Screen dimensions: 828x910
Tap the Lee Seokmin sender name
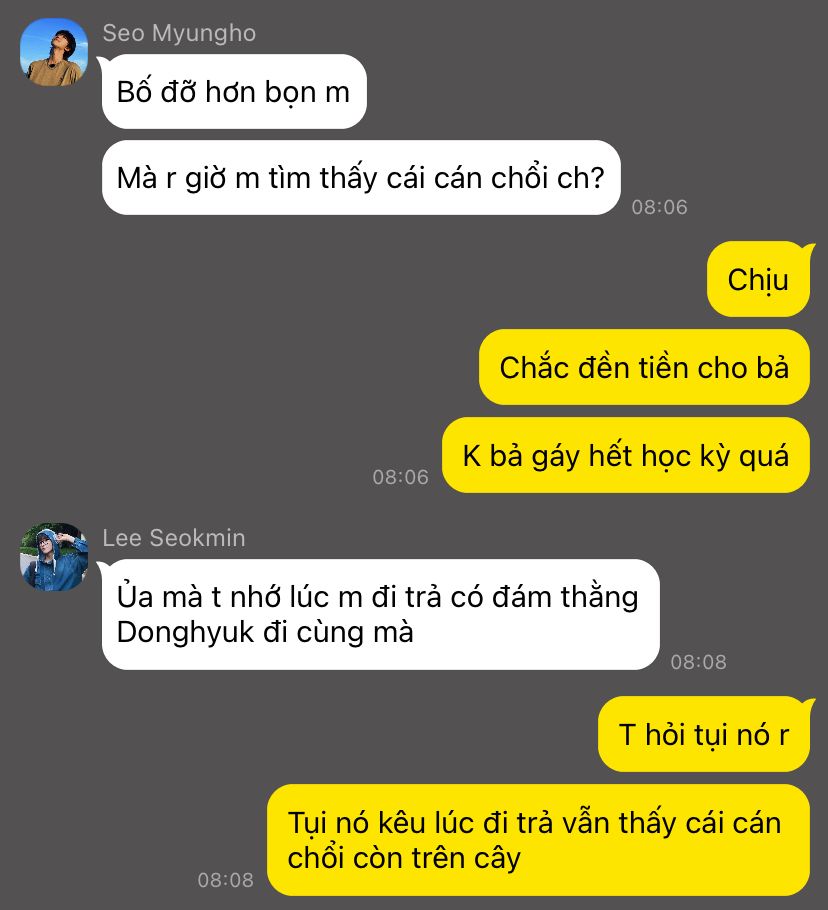point(174,538)
